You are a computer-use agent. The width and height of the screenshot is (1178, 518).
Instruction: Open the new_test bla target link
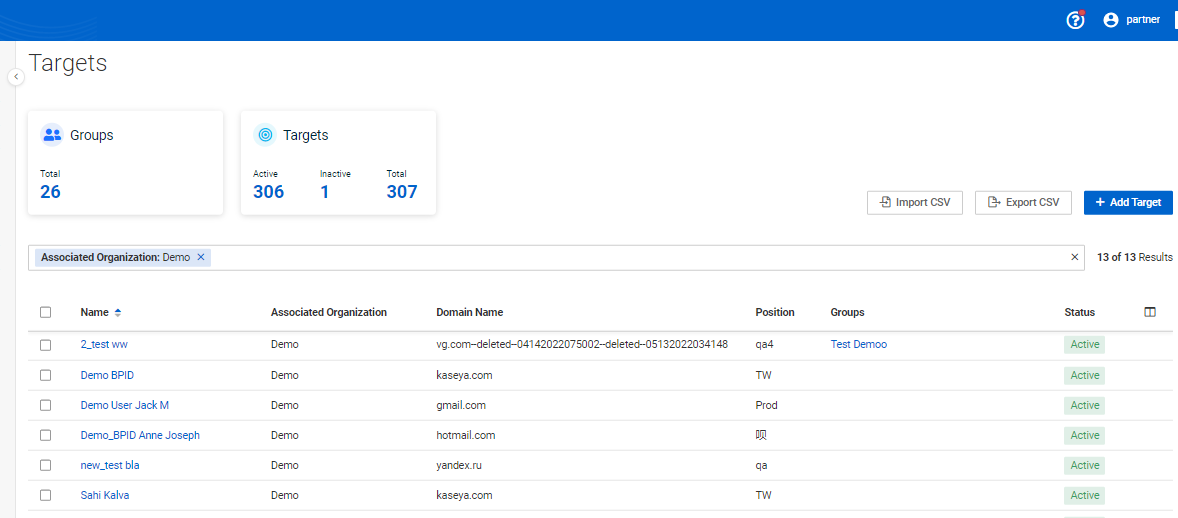110,465
